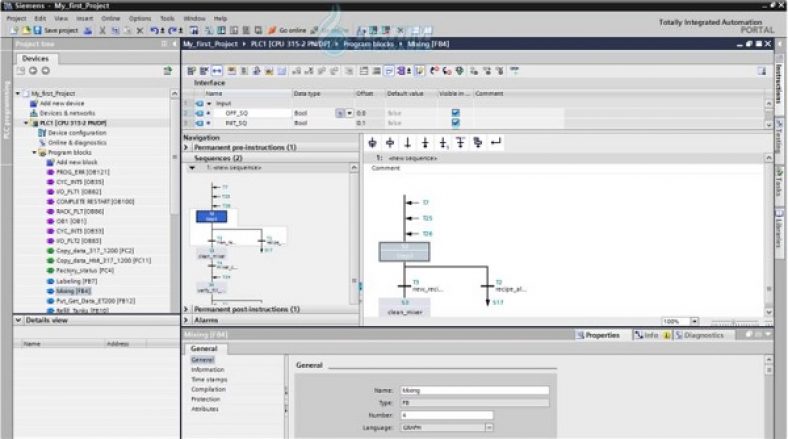This screenshot has height=439, width=788.
Task: Open the data type dropdown for OFF_SQ
Action: [x=349, y=113]
